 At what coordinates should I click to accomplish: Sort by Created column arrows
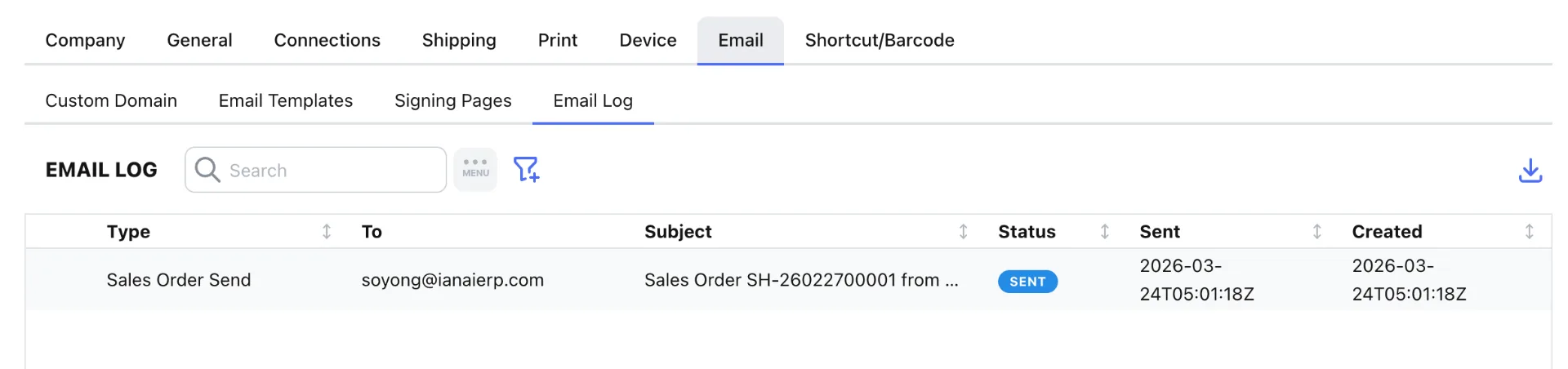[1529, 232]
